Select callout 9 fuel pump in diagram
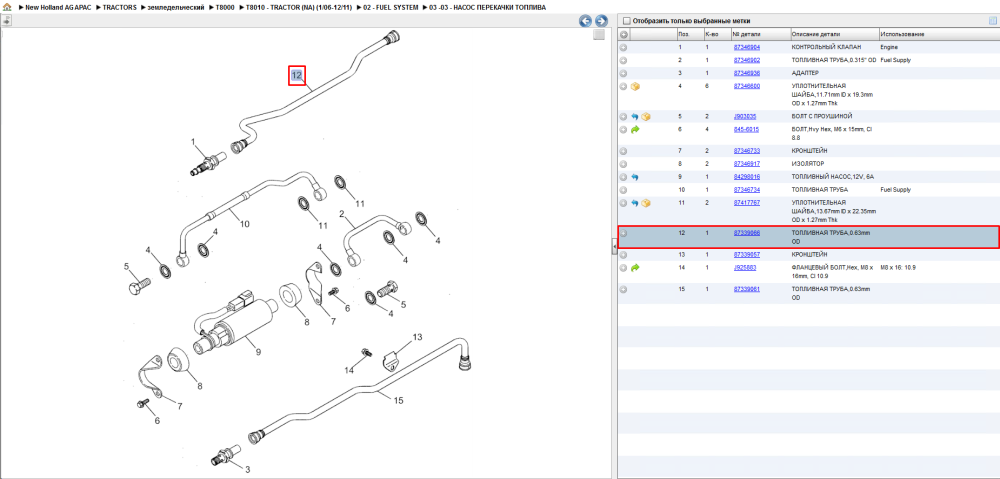Screen dimensions: 1000x479 258,351
